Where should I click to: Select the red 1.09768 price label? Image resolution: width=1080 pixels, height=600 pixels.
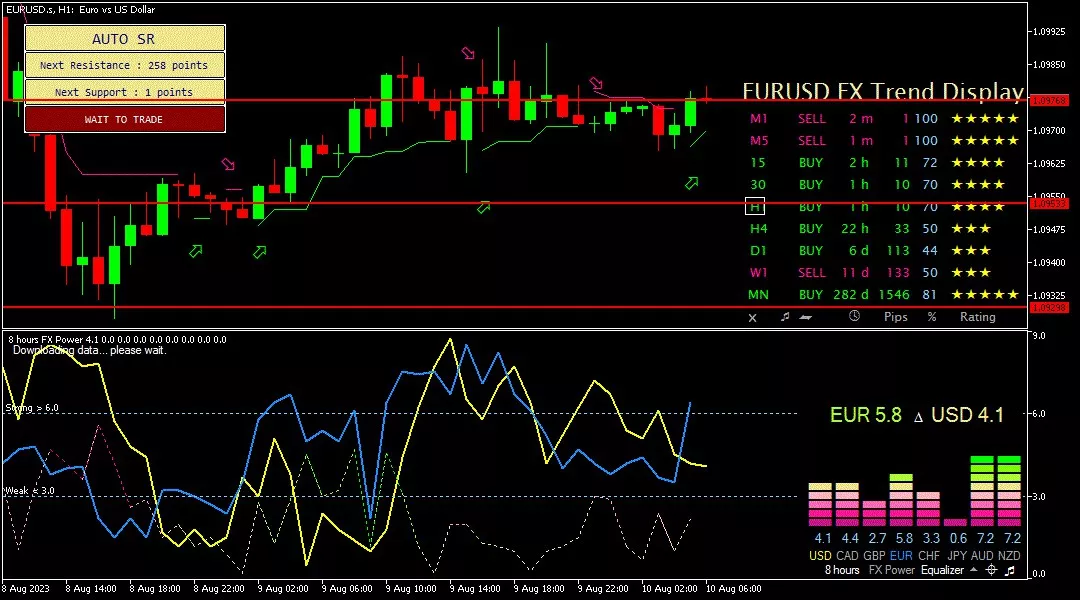[x=1048, y=101]
